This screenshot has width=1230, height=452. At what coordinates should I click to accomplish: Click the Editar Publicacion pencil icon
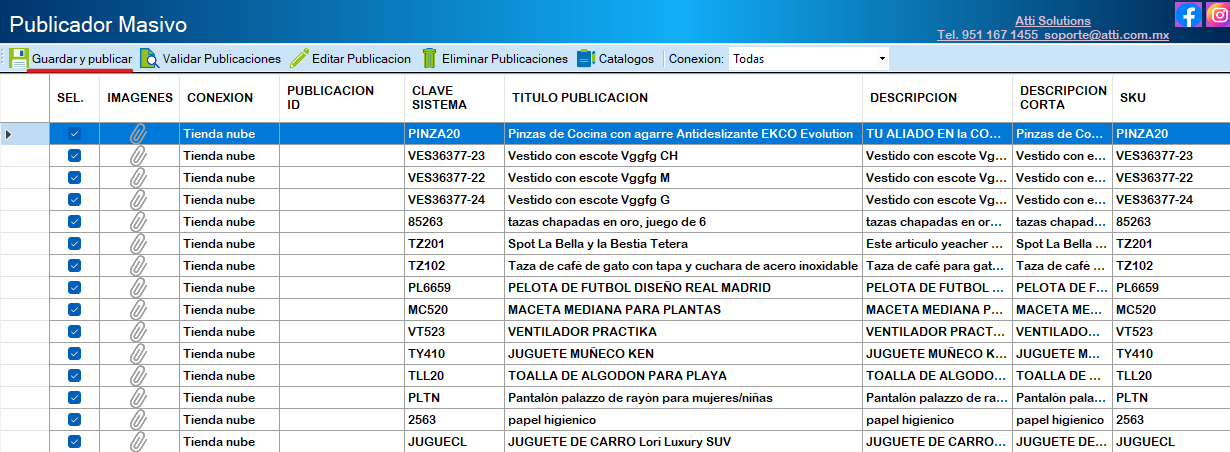[x=298, y=59]
